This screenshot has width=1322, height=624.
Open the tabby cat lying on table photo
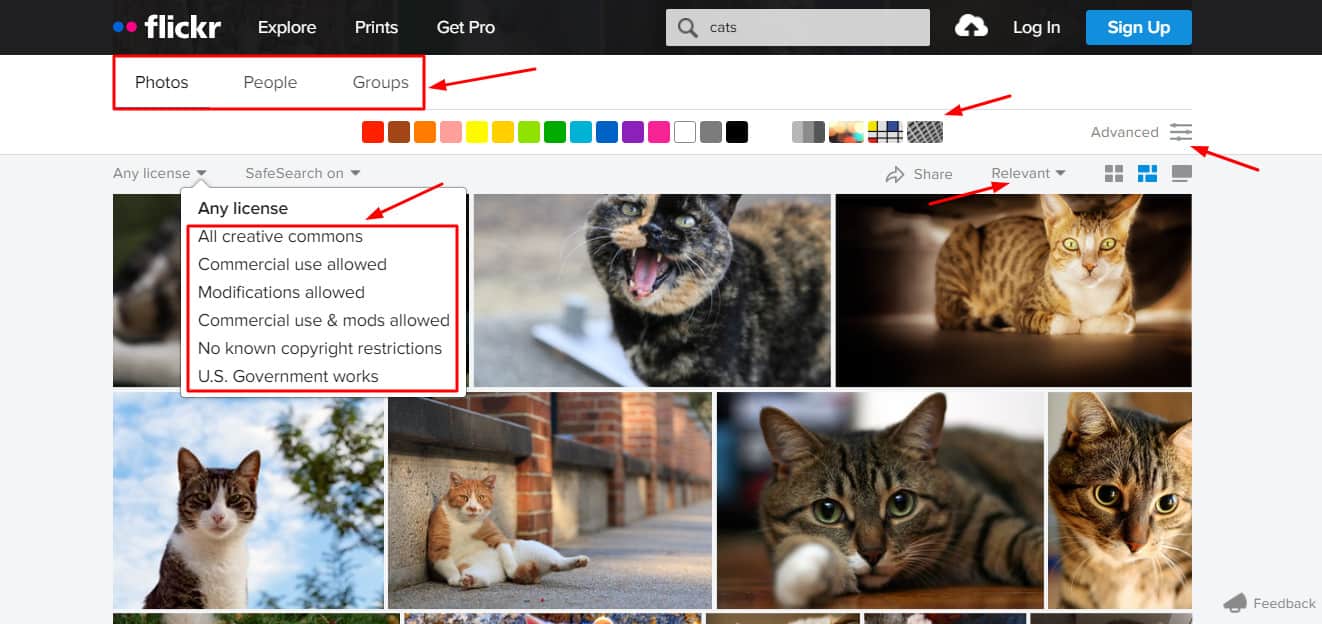(x=1013, y=290)
